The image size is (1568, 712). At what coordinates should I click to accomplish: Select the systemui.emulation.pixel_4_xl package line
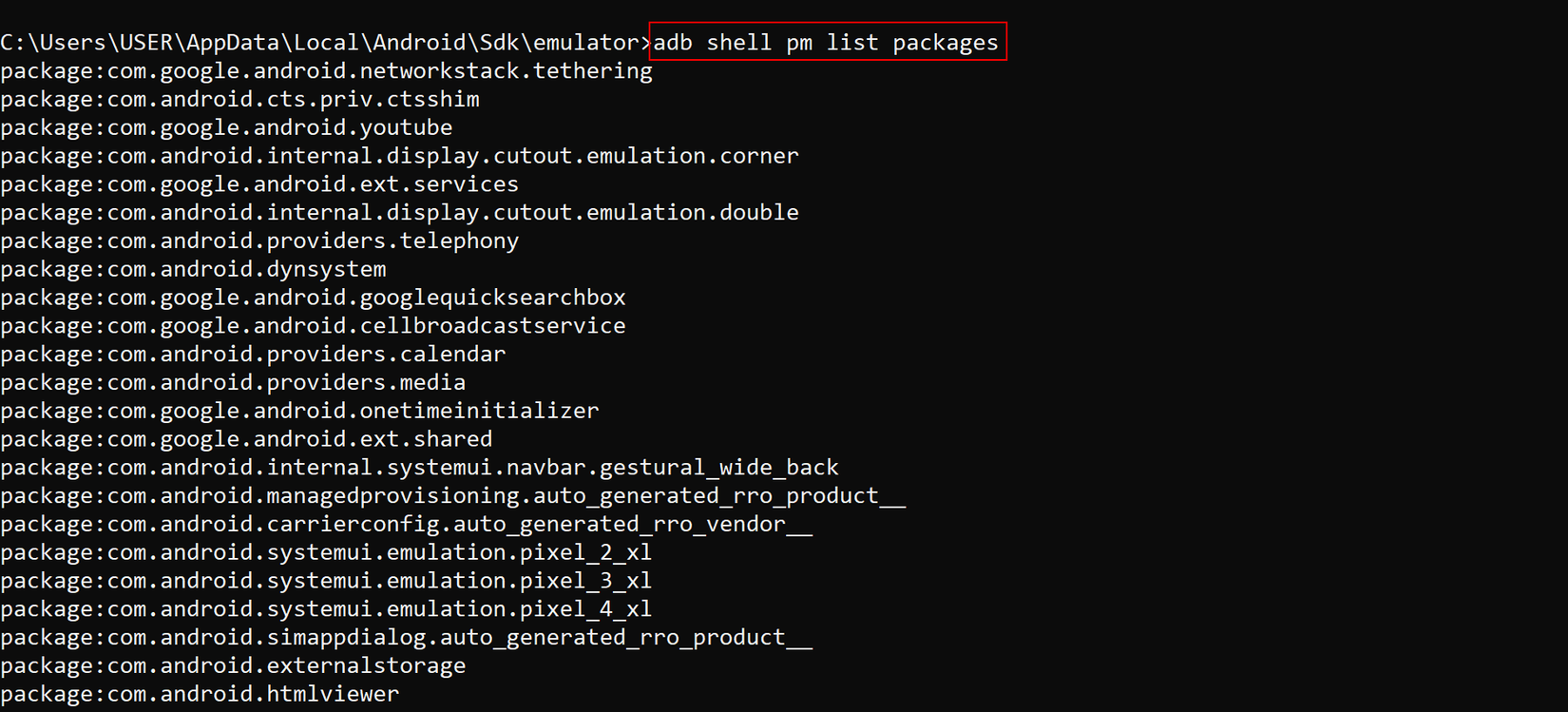(x=326, y=608)
